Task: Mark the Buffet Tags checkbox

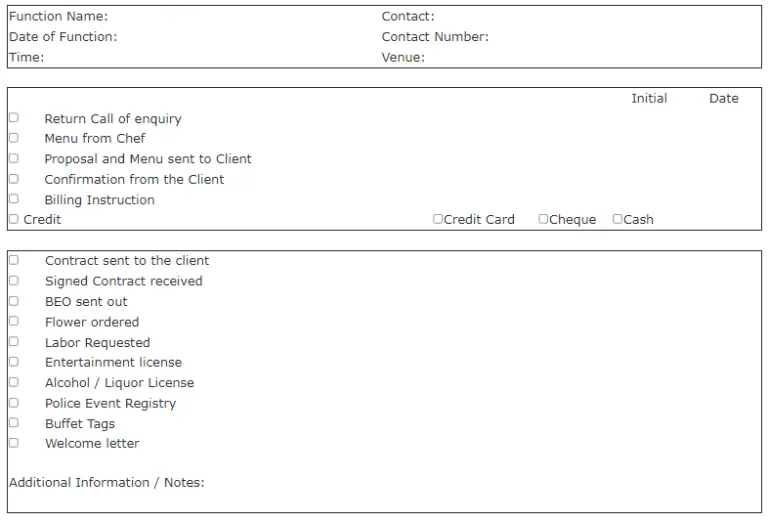Action: click(x=14, y=423)
